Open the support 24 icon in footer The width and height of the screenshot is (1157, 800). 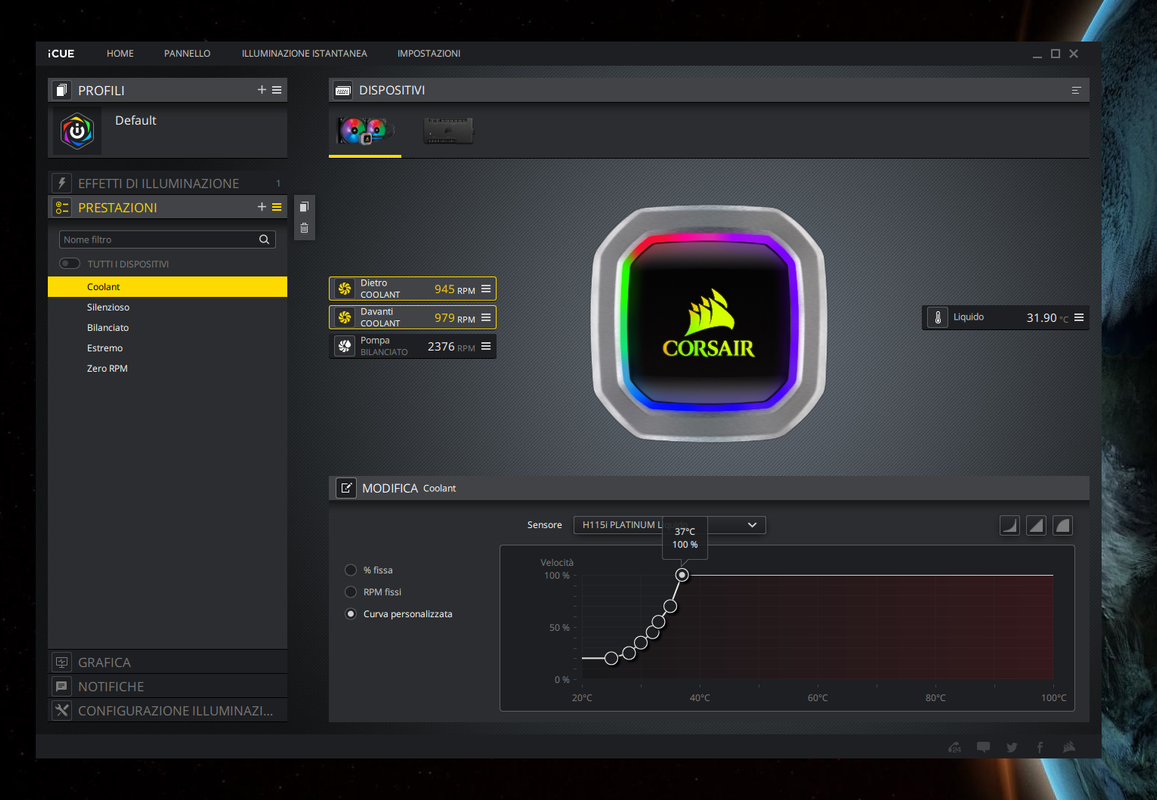(x=955, y=747)
